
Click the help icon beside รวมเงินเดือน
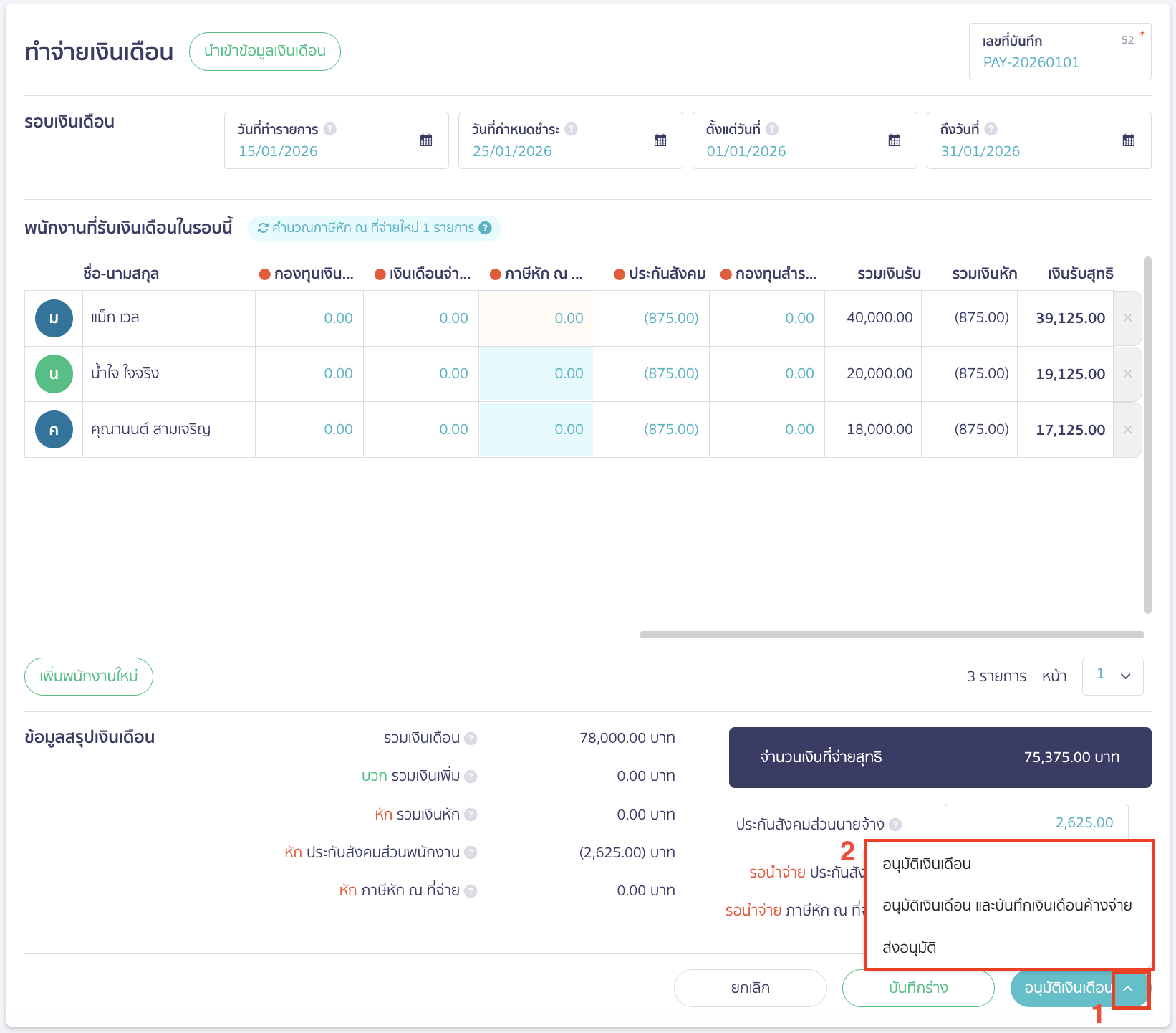[x=471, y=738]
